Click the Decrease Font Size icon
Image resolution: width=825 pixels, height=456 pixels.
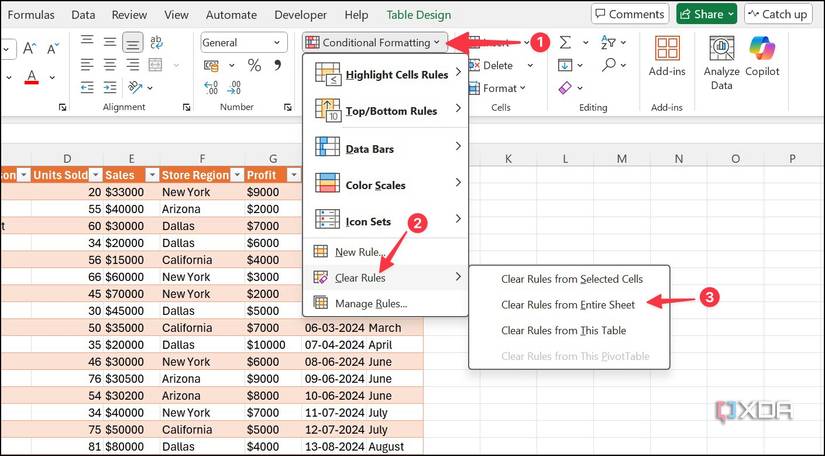(53, 49)
